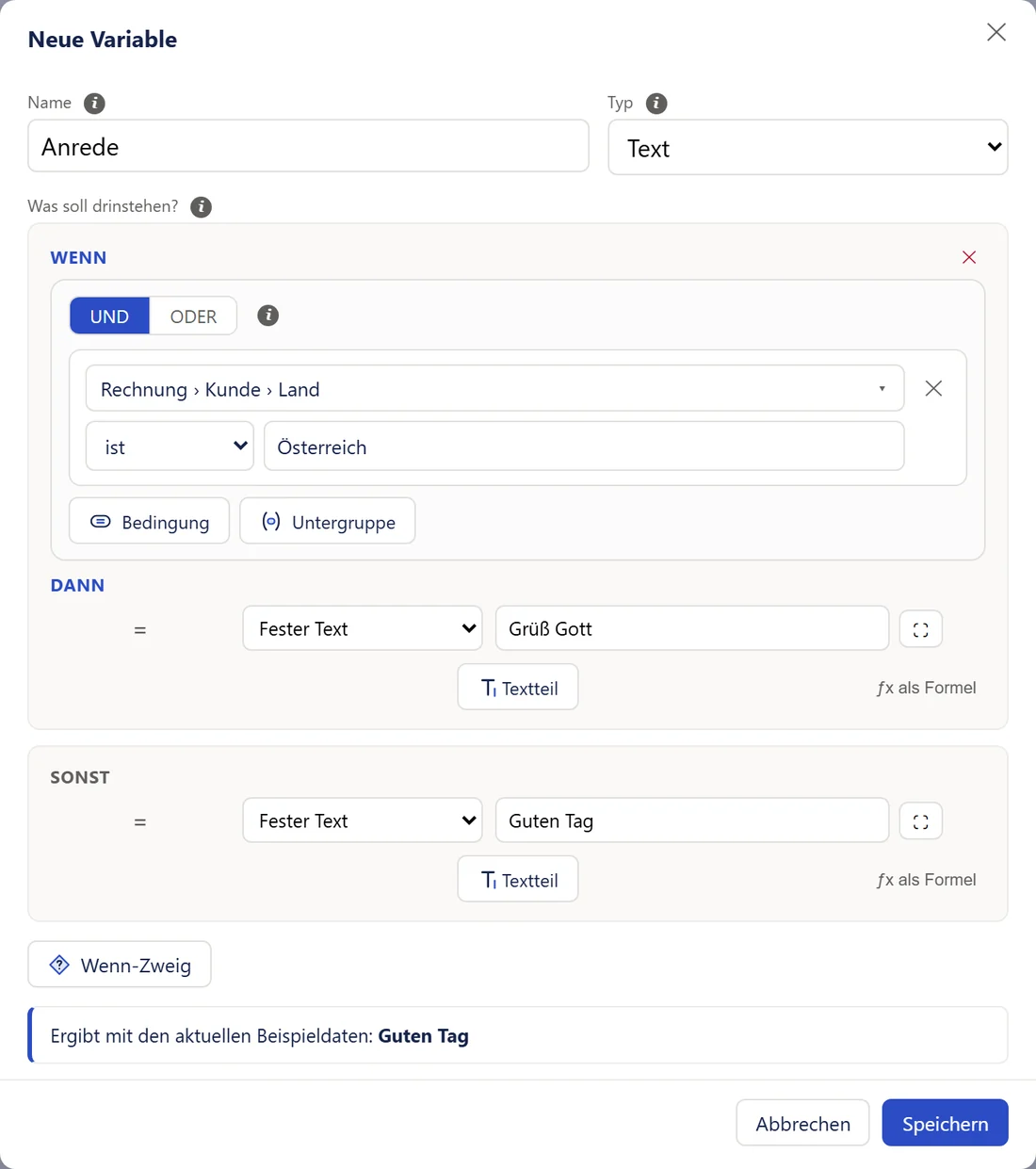Open the SONST 'Fester Text' dropdown
Image resolution: width=1036 pixels, height=1169 pixels.
point(363,820)
